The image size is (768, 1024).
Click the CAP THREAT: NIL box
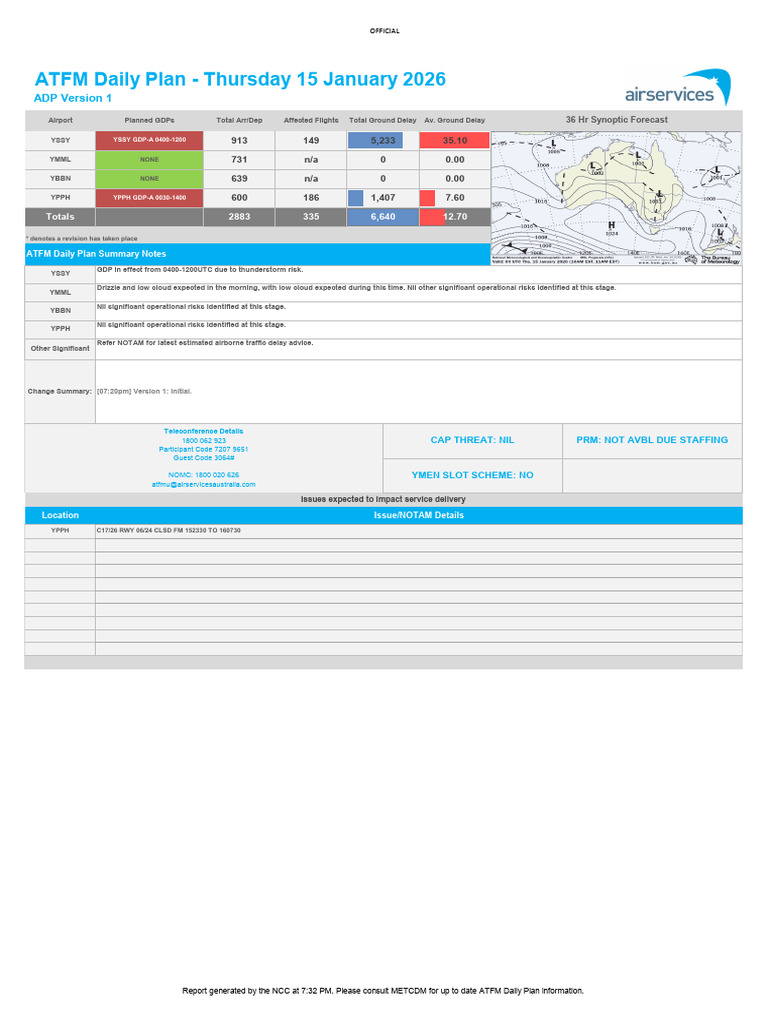[472, 440]
